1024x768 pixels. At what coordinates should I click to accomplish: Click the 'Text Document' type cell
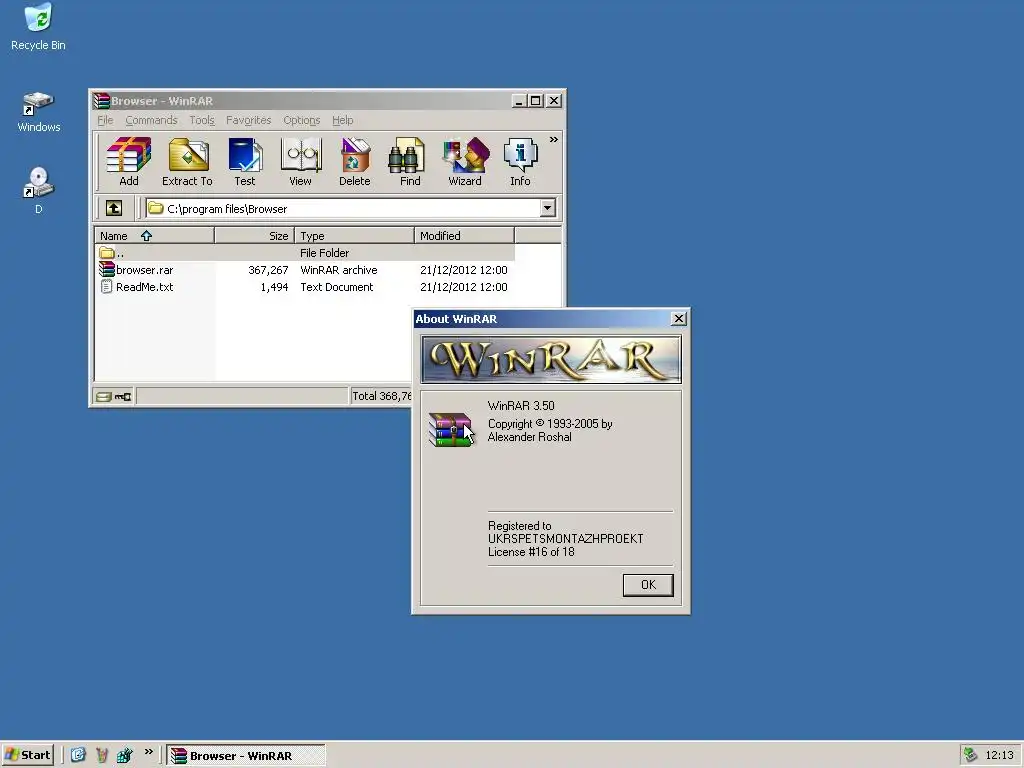336,287
